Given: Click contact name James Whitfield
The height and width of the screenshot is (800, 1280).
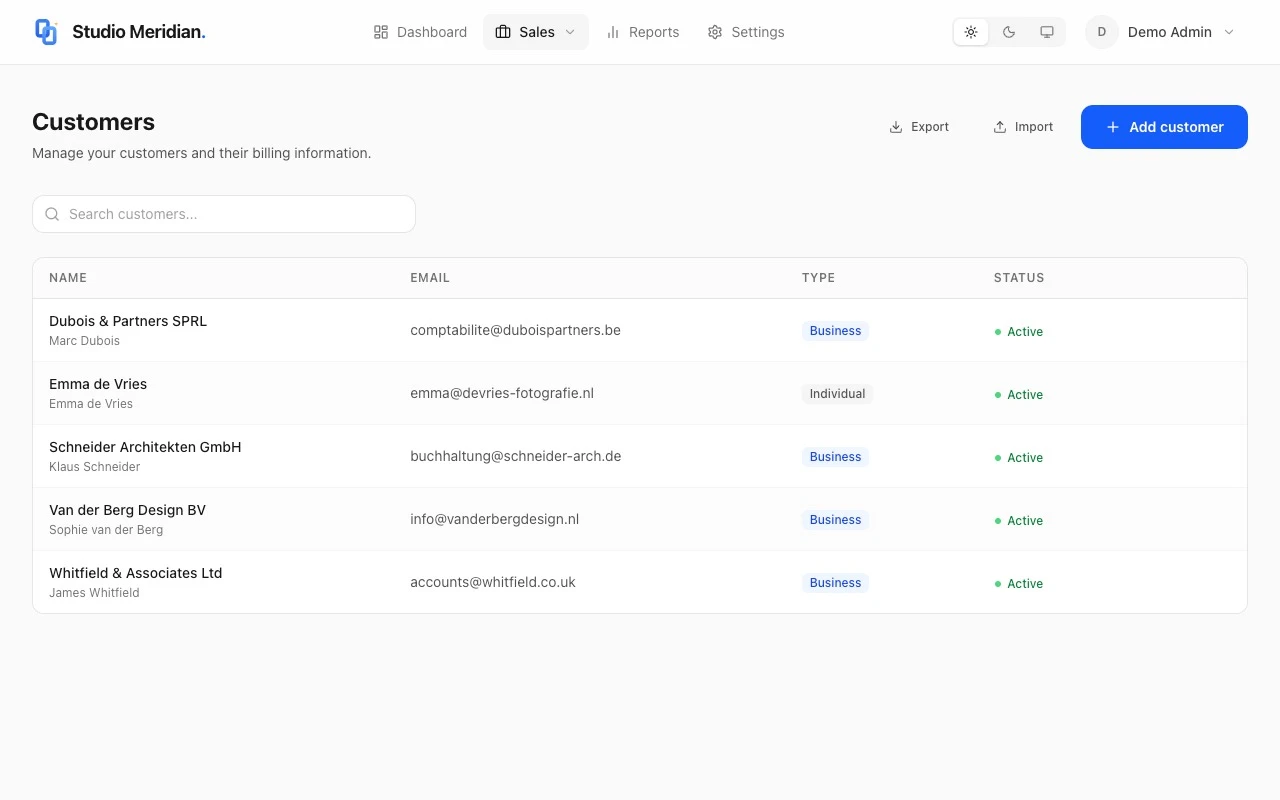Looking at the screenshot, I should pos(94,593).
